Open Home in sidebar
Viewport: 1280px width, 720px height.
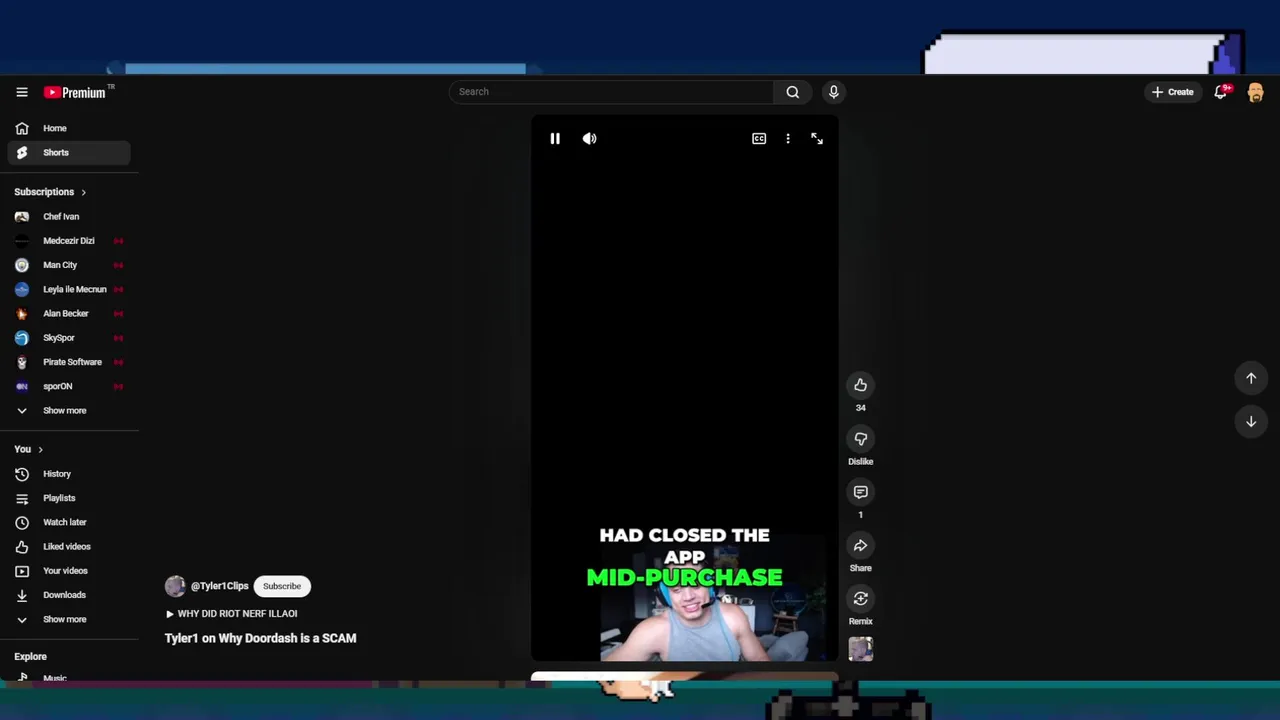click(x=69, y=128)
